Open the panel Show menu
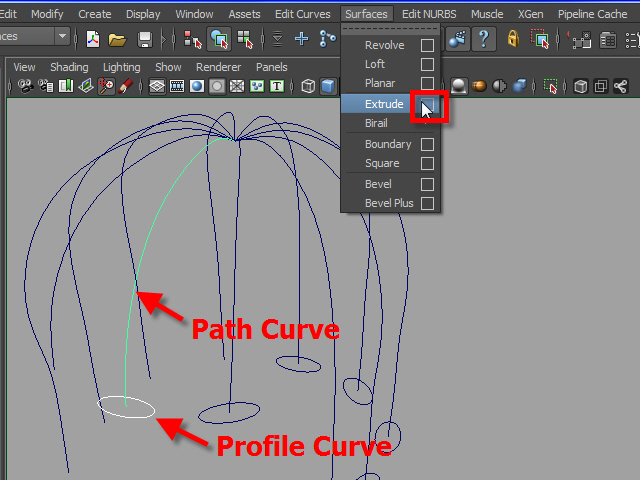Viewport: 640px width, 480px height. (168, 67)
